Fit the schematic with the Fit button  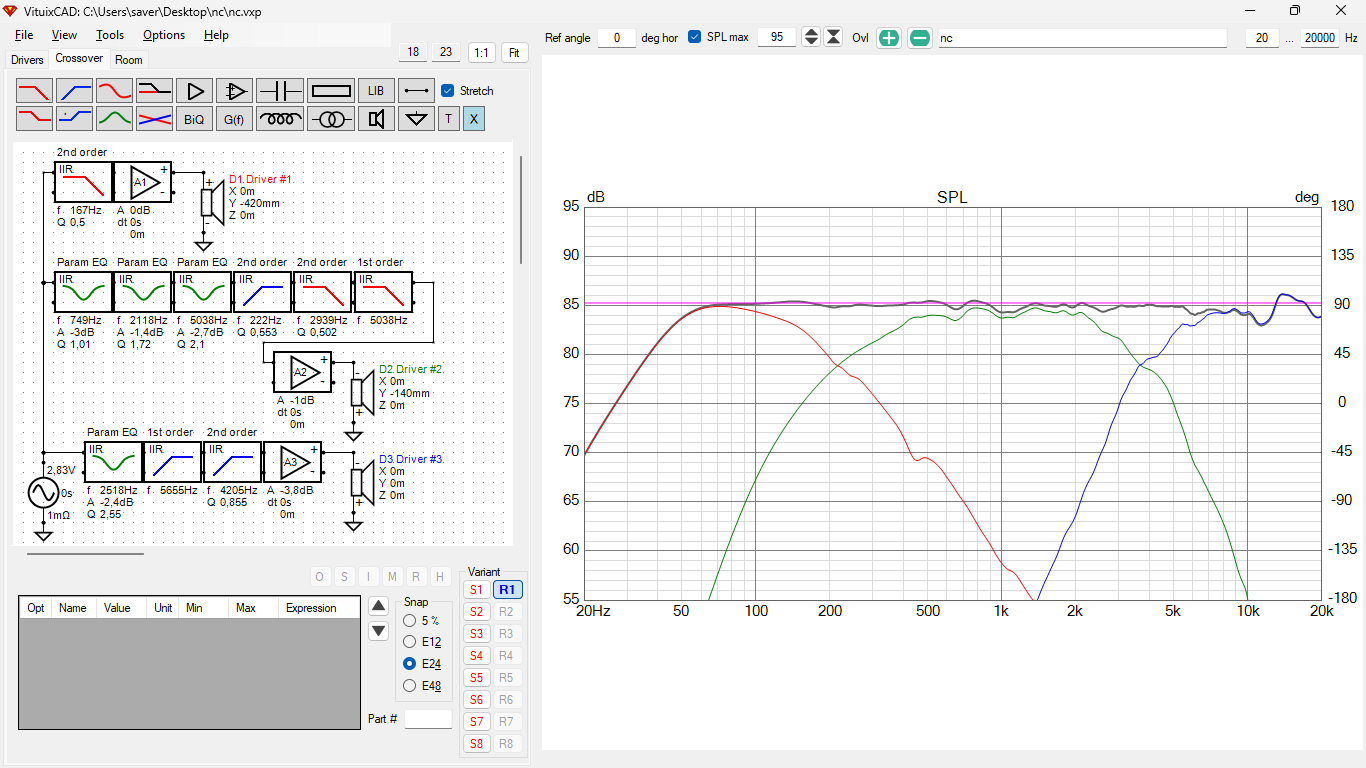pyautogui.click(x=514, y=53)
